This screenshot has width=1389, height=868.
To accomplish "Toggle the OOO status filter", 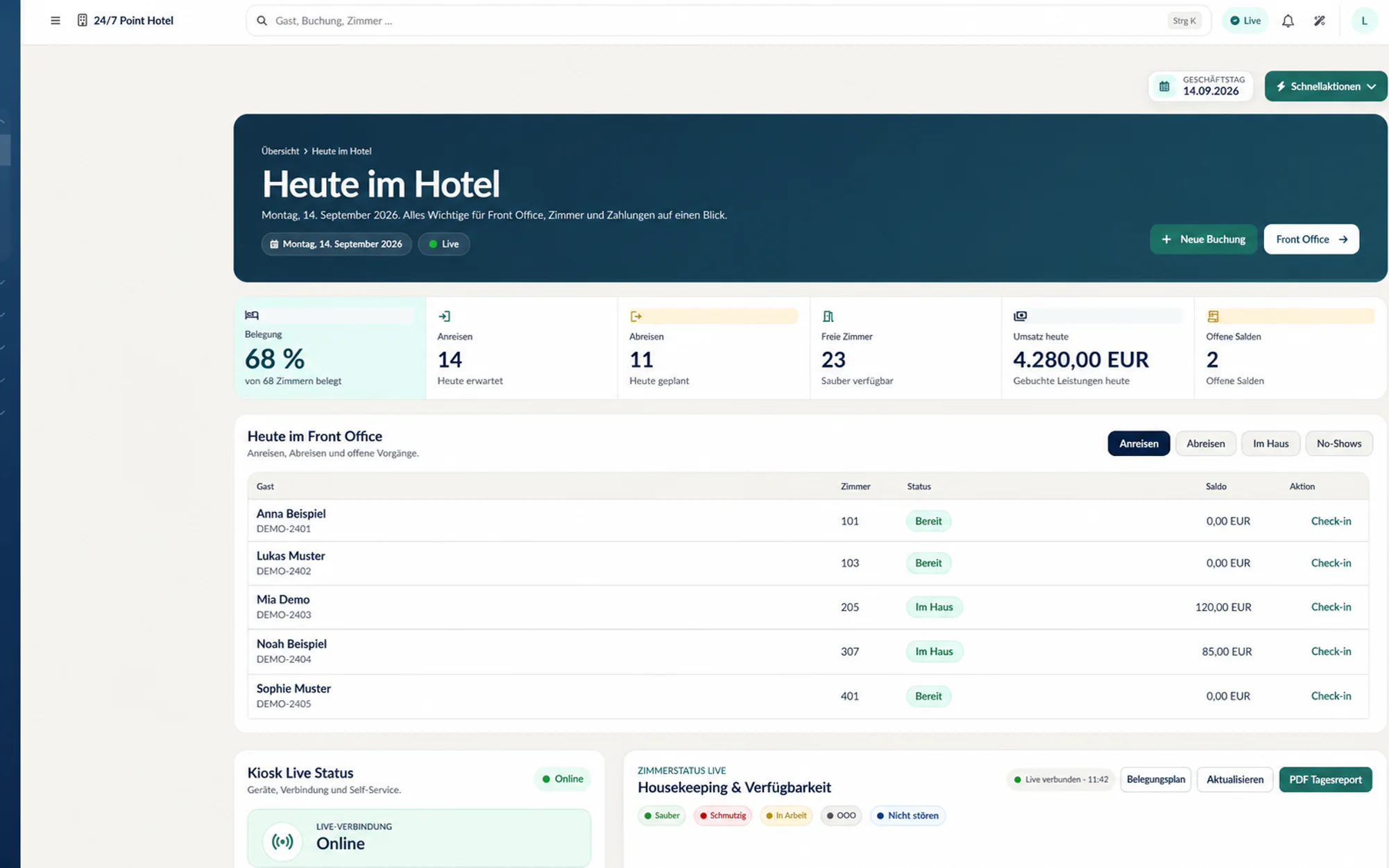I will coord(840,815).
